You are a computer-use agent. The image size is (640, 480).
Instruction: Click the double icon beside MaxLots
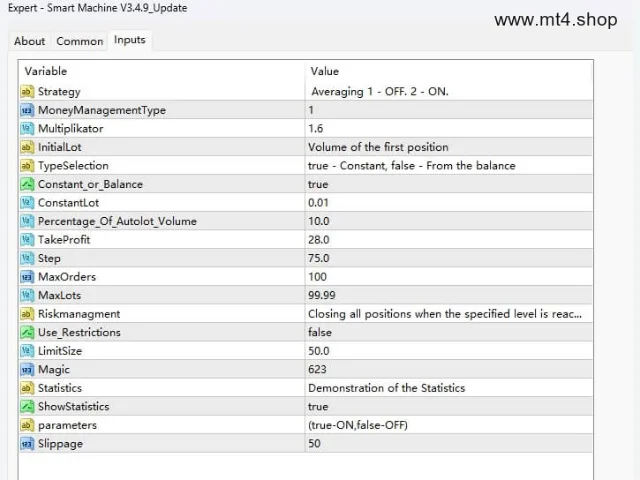pos(27,295)
